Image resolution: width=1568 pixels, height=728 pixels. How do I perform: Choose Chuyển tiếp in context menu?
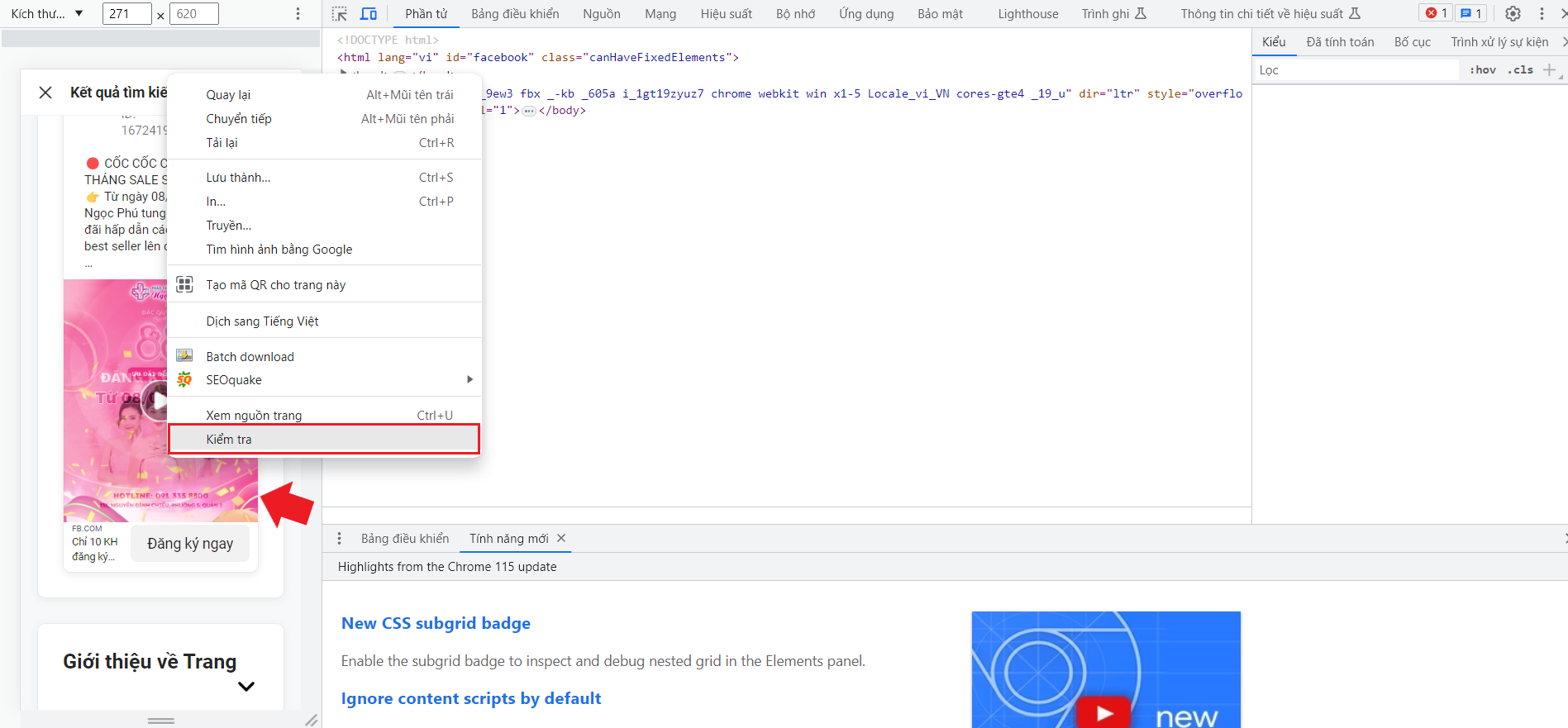(x=324, y=119)
